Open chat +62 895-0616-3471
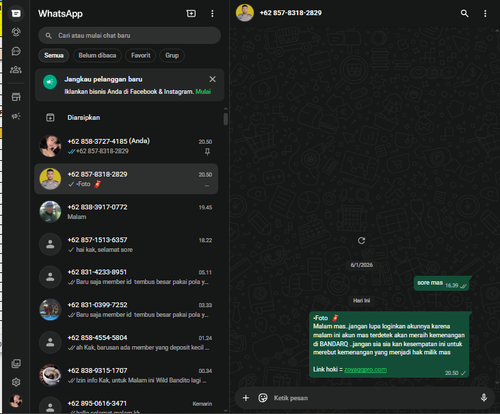 click(126, 404)
